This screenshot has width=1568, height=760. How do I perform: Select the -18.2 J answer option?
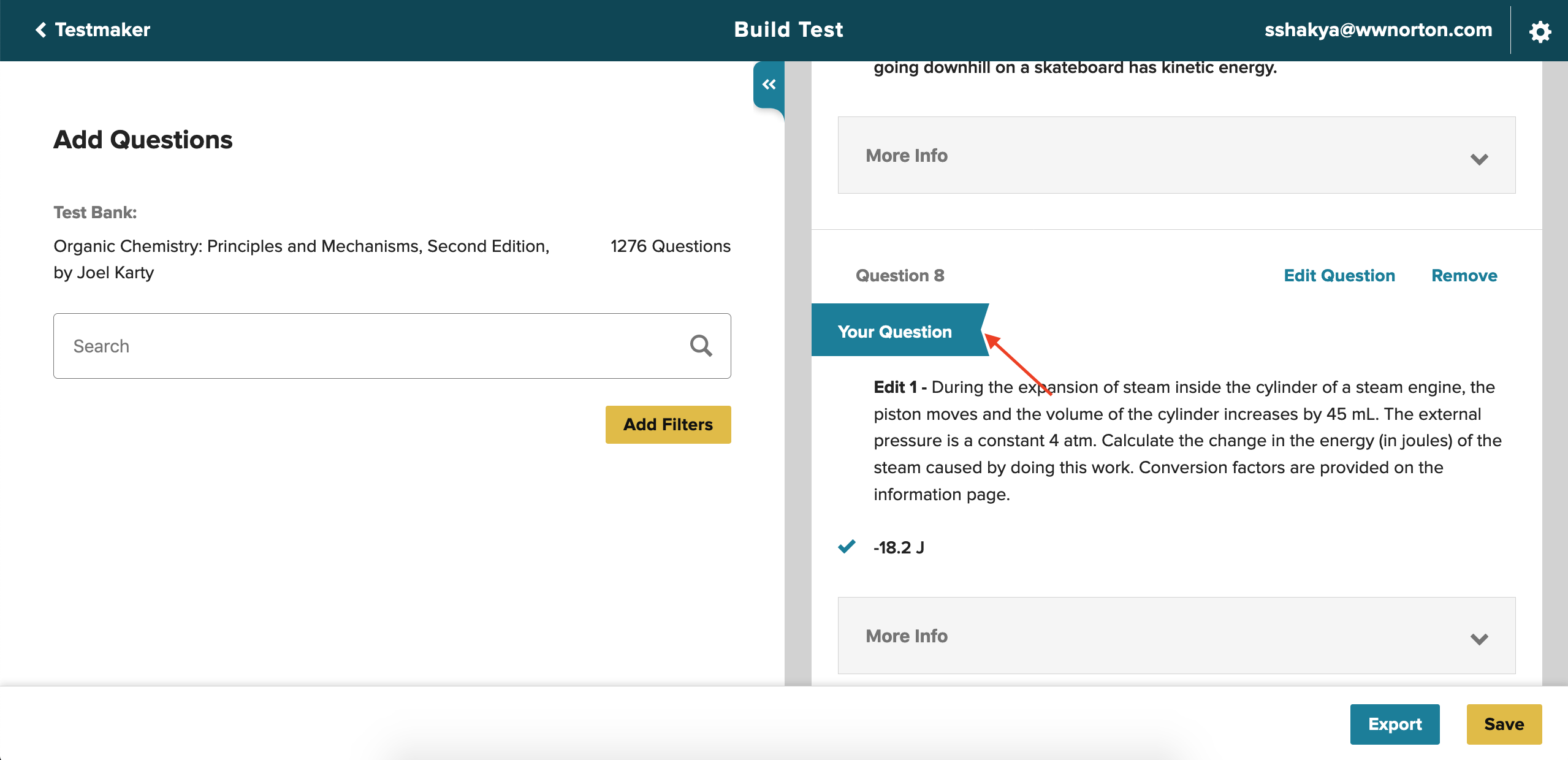[x=899, y=547]
